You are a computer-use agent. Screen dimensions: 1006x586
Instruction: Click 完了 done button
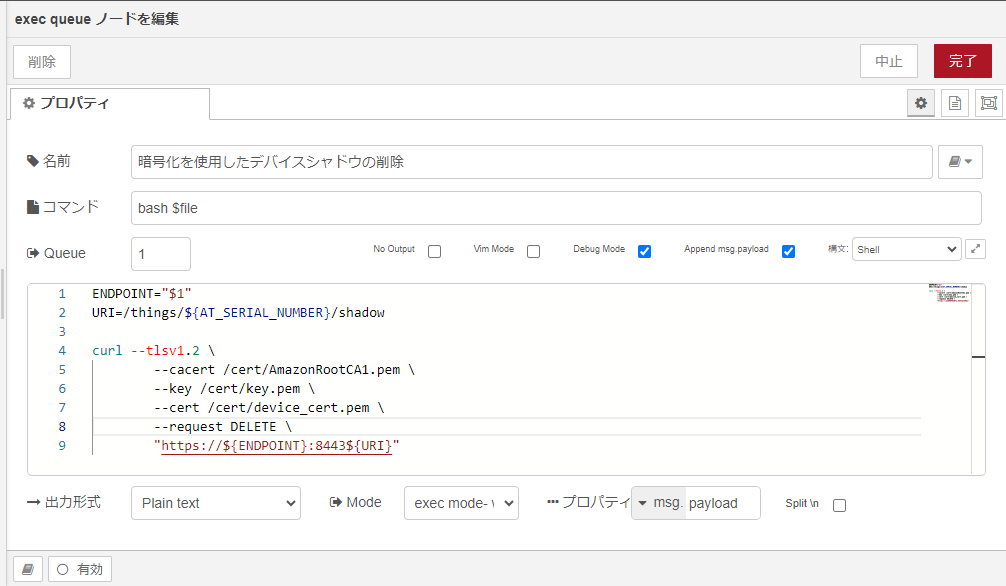coord(962,61)
